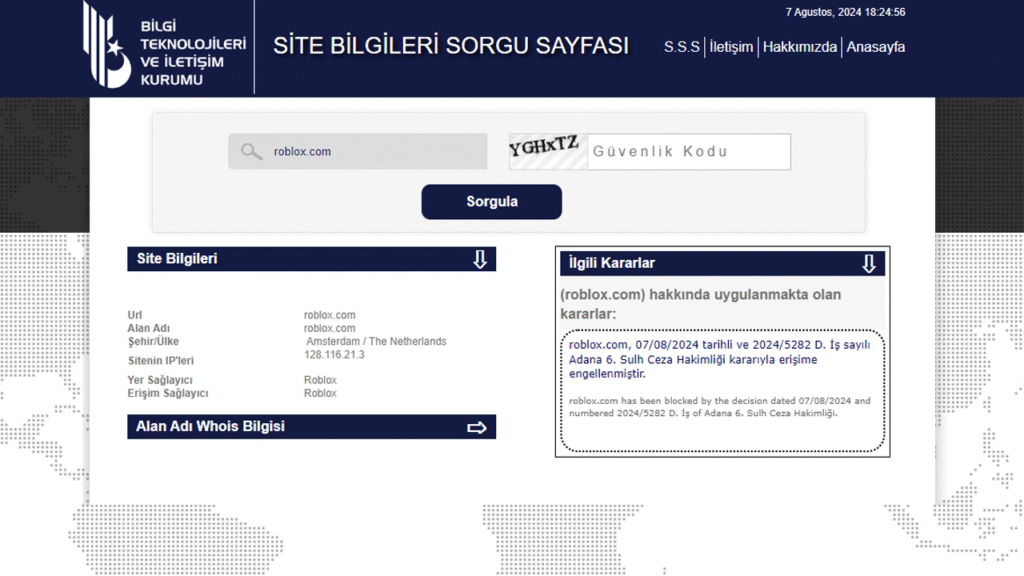Click the Turkish blocking decision text
This screenshot has height=576, width=1024.
click(x=719, y=359)
